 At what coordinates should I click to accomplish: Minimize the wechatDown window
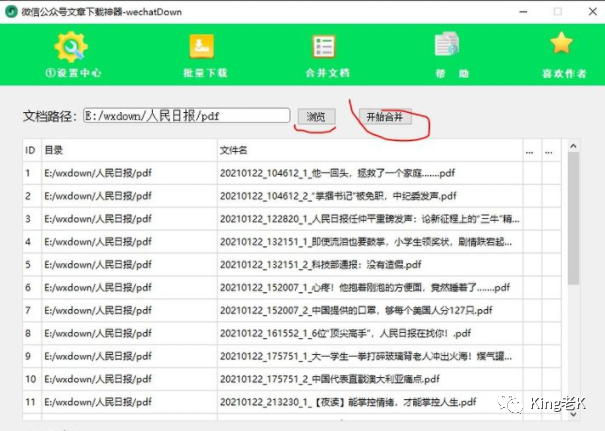point(523,12)
